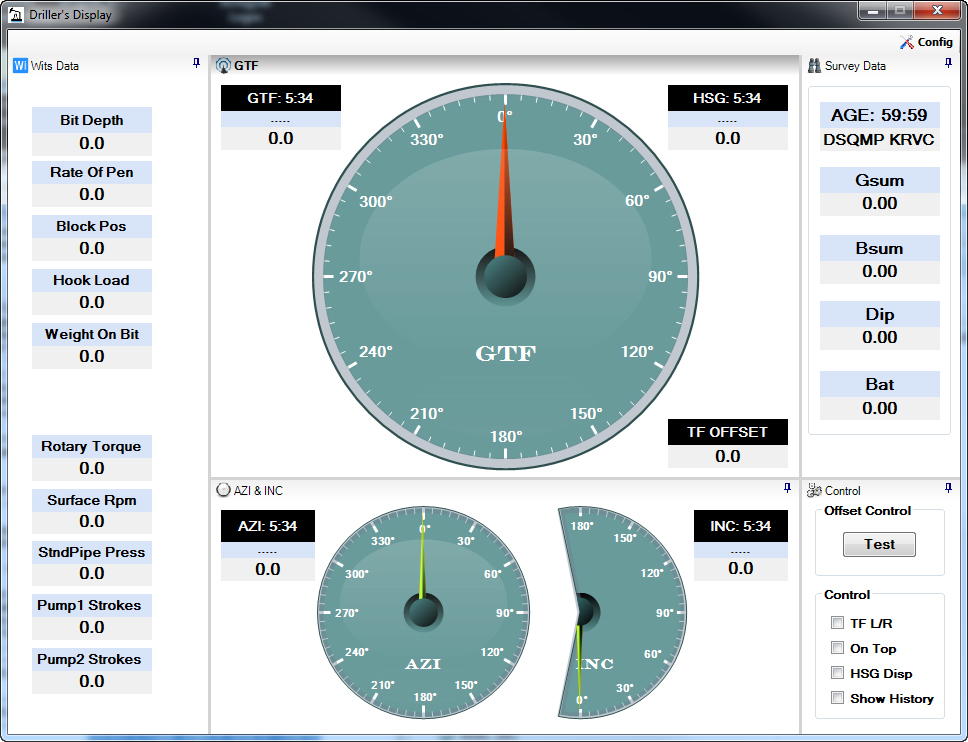
Task: Click the Control panel icon
Action: click(814, 490)
